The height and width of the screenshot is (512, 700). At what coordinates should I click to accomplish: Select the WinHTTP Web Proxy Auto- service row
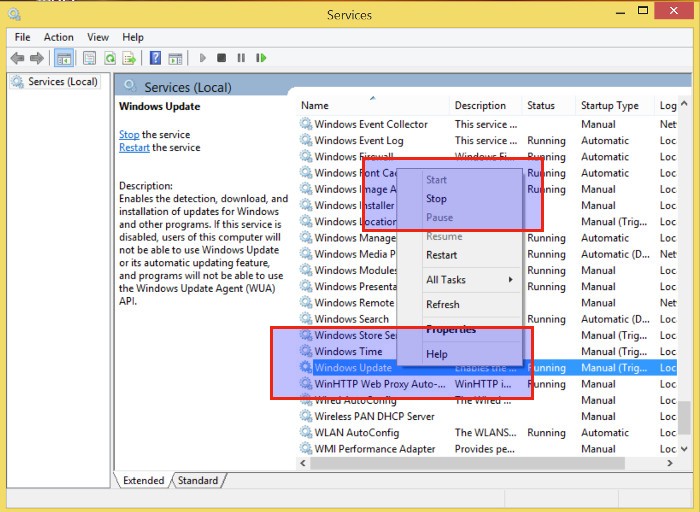[x=488, y=384]
